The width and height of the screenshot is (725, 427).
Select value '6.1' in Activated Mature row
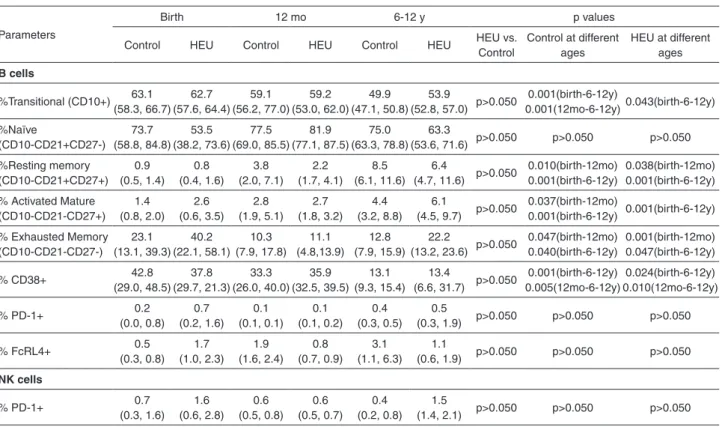pyautogui.click(x=439, y=201)
